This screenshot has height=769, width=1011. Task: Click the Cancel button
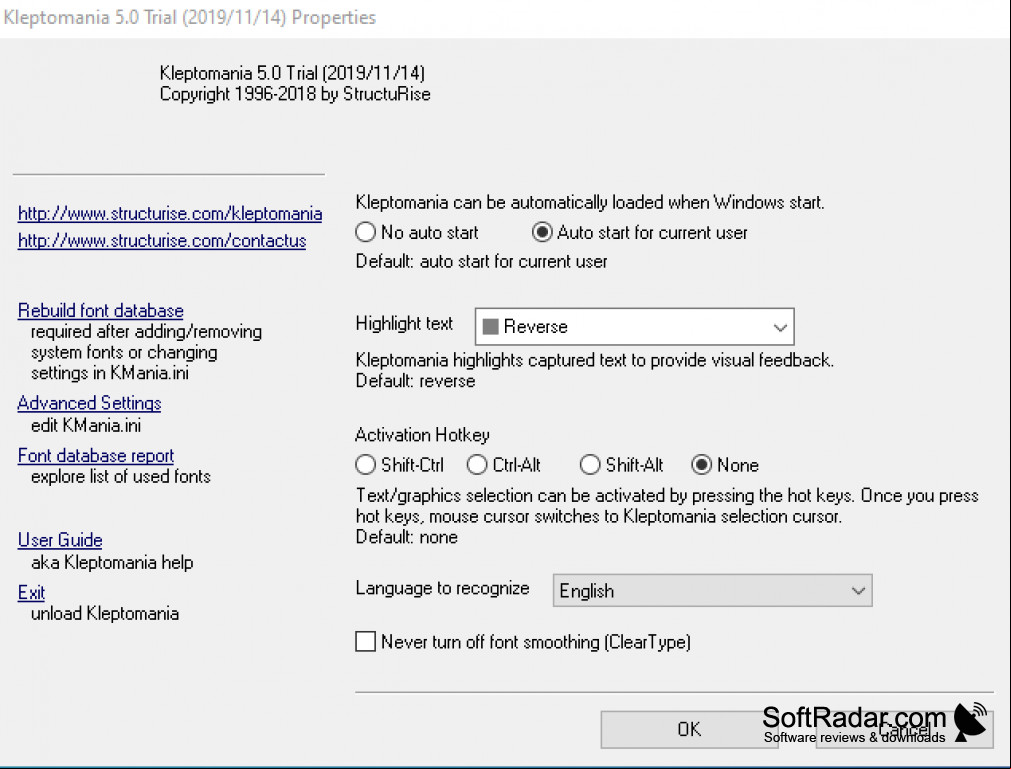click(x=905, y=729)
